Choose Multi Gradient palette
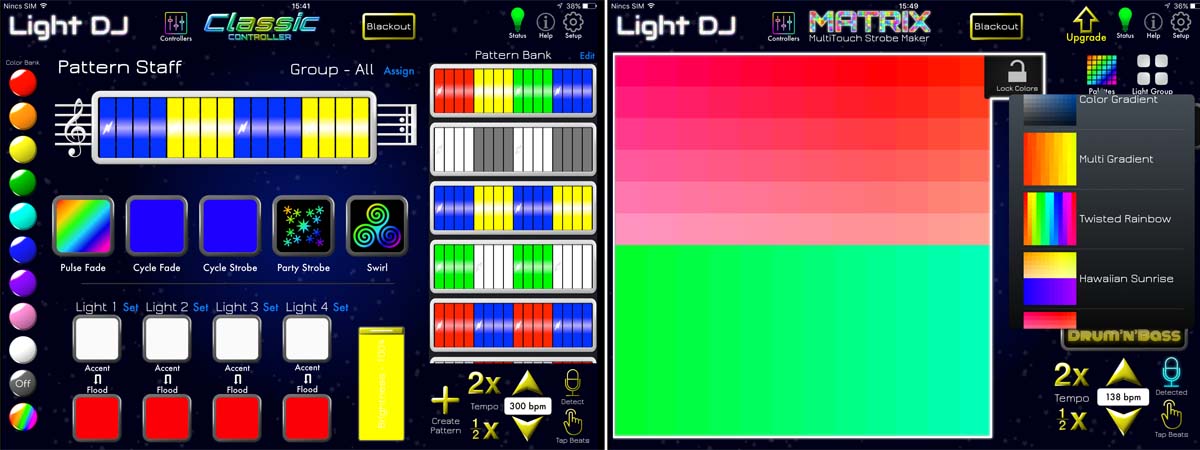Image resolution: width=1200 pixels, height=450 pixels. click(1103, 159)
